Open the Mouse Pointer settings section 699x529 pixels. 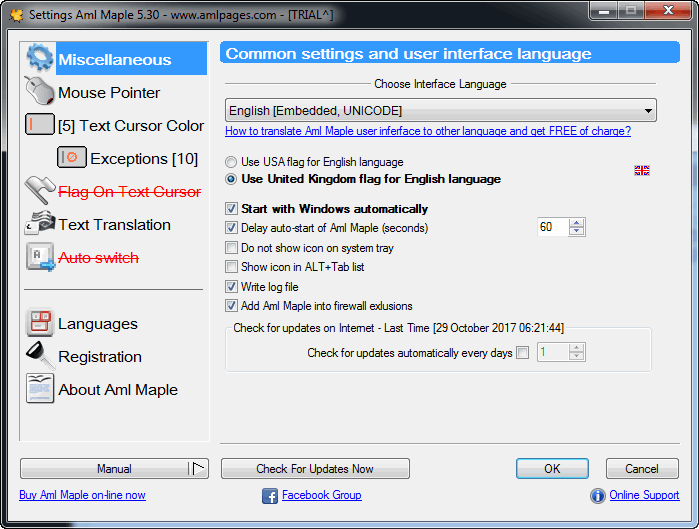(109, 93)
